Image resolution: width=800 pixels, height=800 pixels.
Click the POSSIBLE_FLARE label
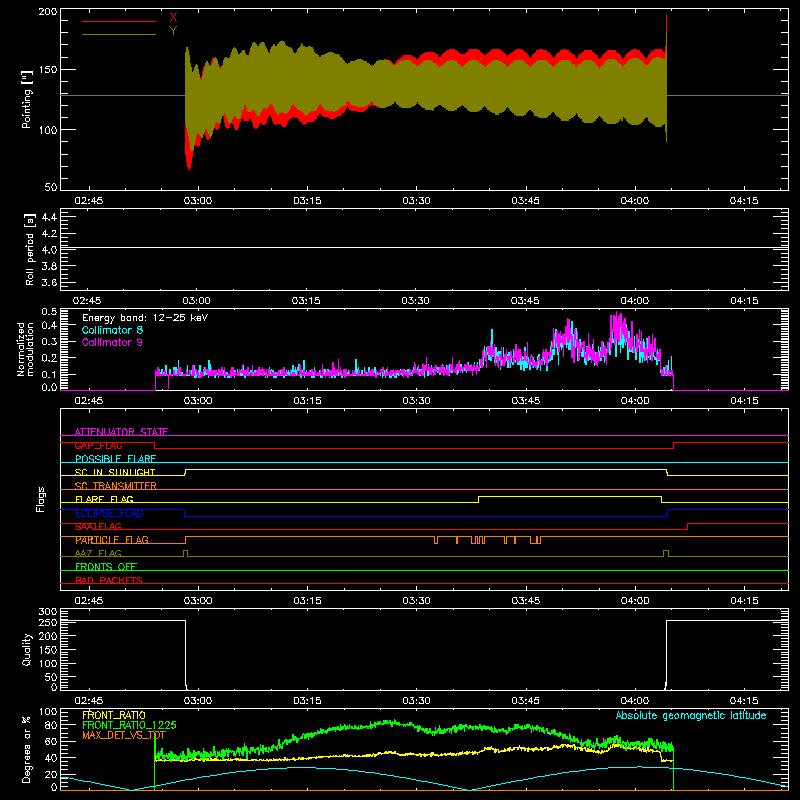coord(115,459)
